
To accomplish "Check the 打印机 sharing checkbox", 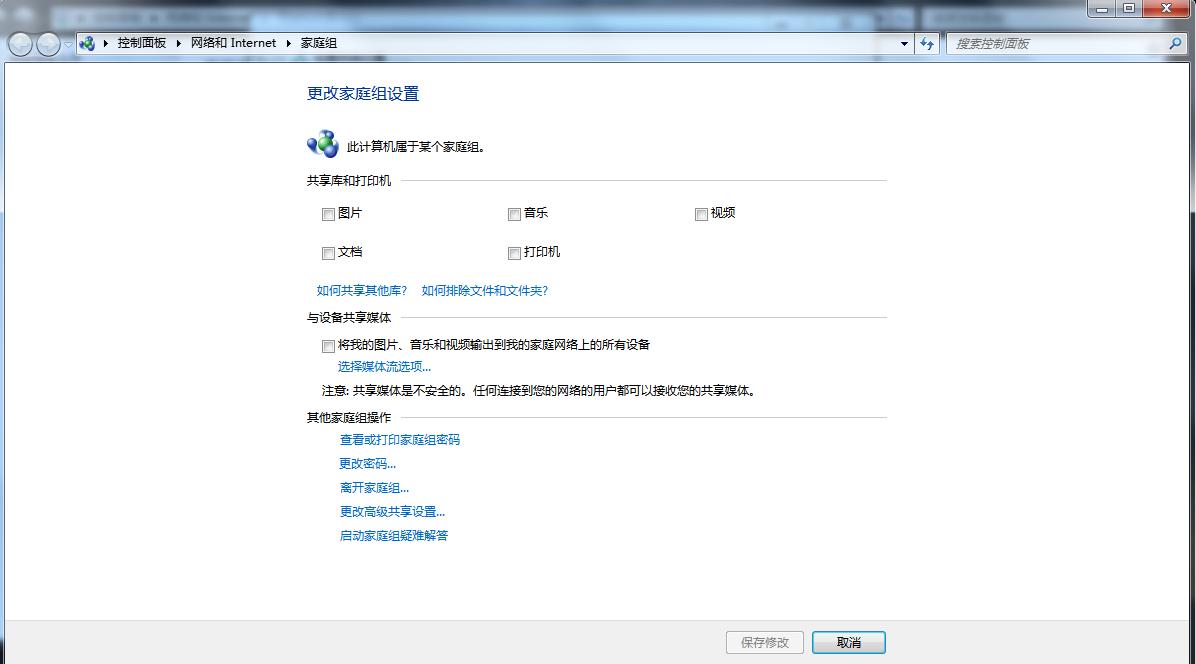I will (514, 253).
